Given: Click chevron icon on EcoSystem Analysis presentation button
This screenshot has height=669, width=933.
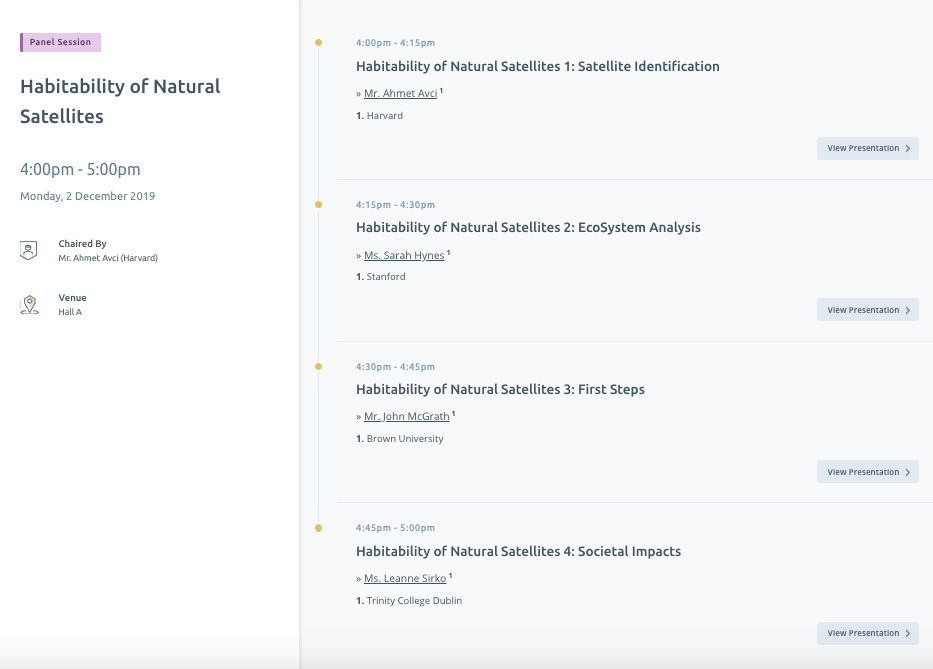Looking at the screenshot, I should (908, 310).
